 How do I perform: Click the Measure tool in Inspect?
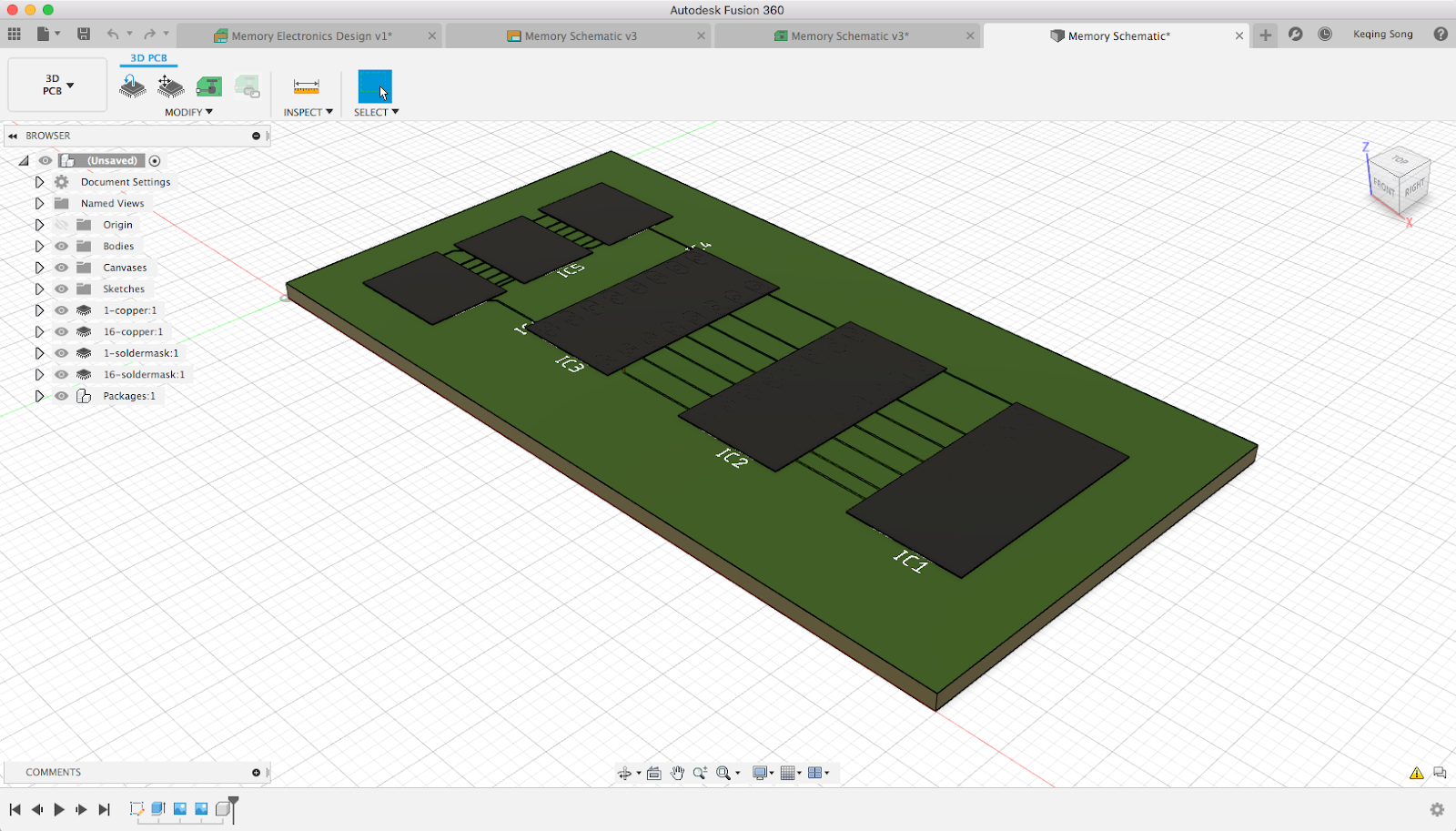pyautogui.click(x=306, y=86)
